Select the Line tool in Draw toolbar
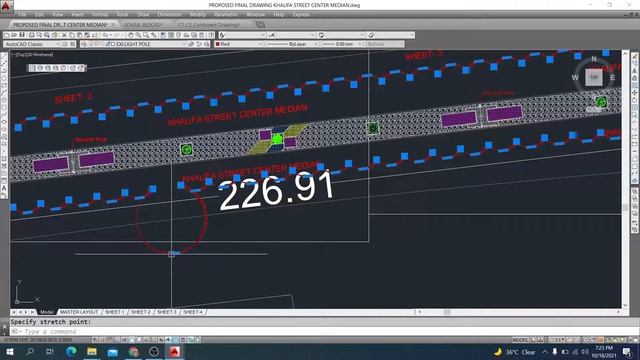The height and width of the screenshot is (360, 640). [4, 56]
